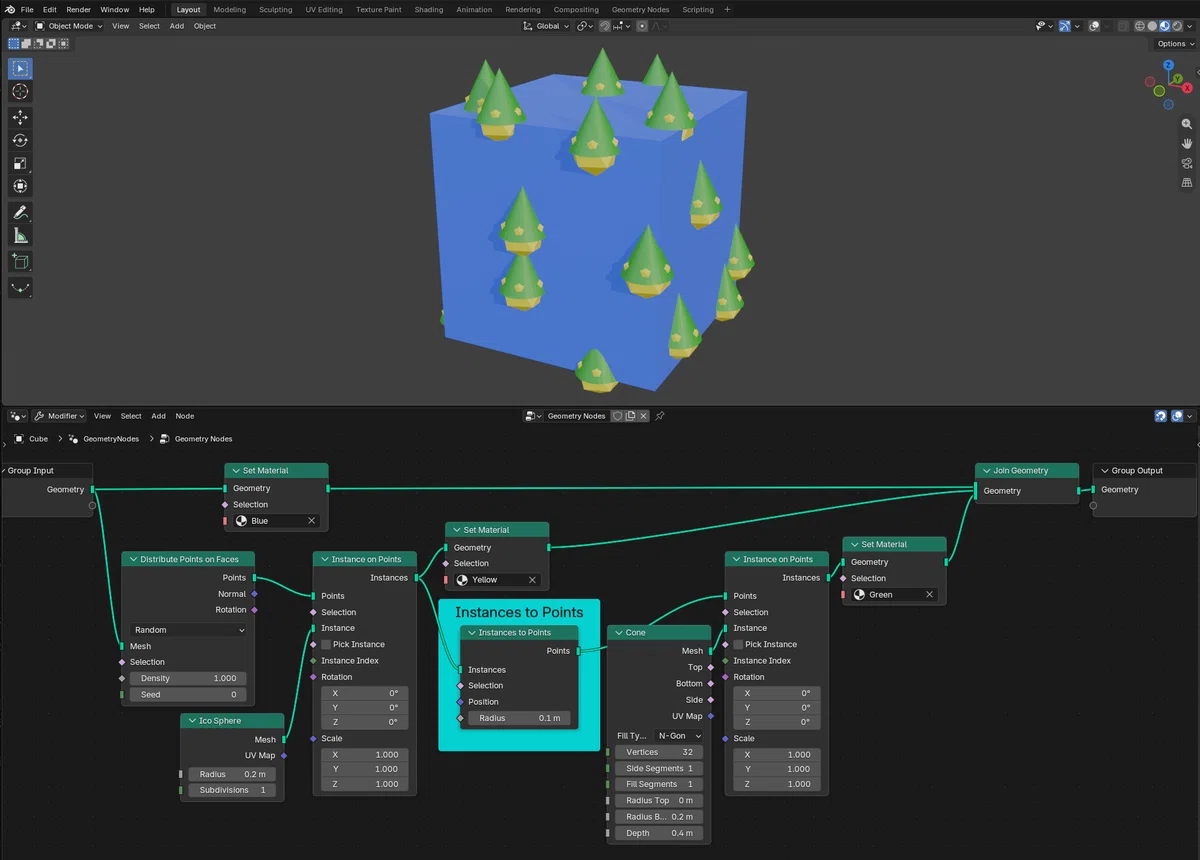Open the node editor Add menu
Viewport: 1200px width, 860px height.
pos(158,416)
